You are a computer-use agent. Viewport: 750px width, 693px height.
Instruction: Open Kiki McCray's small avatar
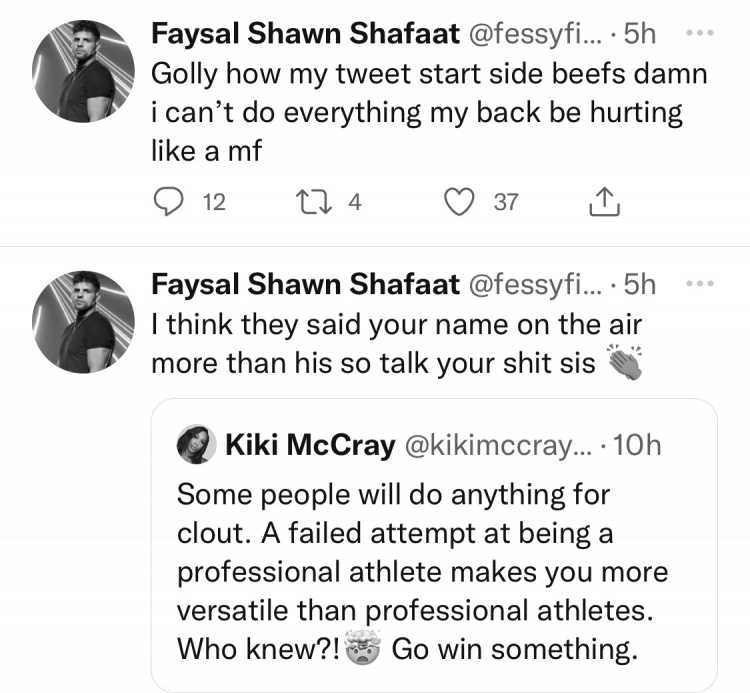[x=196, y=444]
